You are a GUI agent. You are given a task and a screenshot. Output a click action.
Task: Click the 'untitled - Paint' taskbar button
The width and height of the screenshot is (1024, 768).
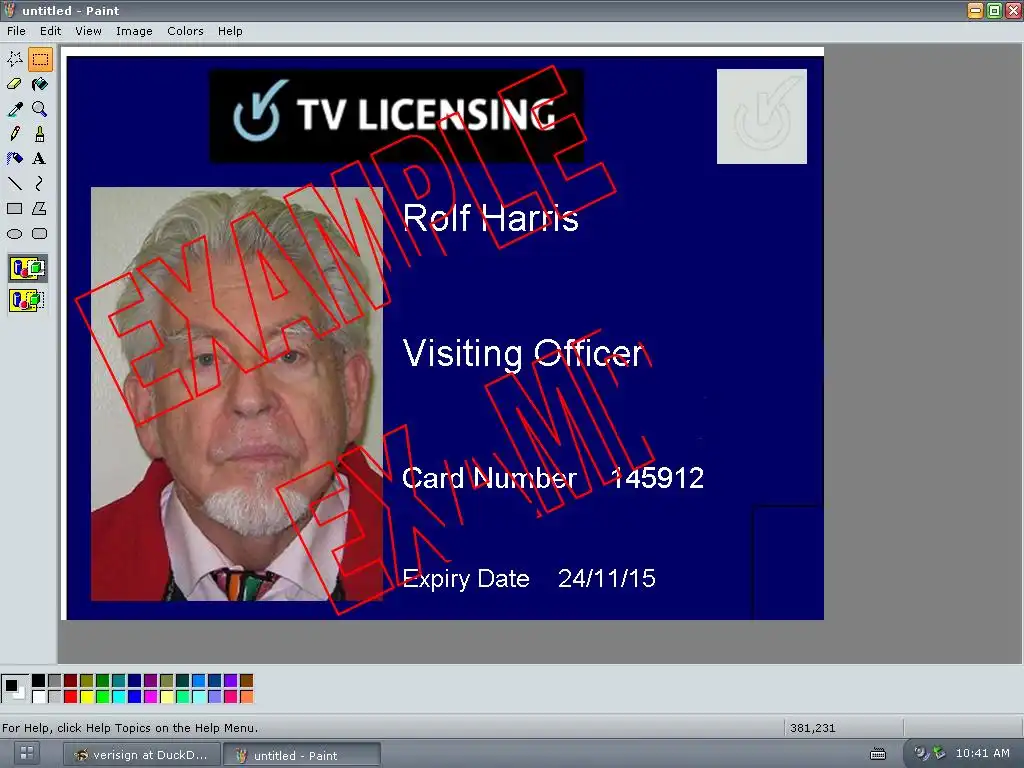pos(302,755)
